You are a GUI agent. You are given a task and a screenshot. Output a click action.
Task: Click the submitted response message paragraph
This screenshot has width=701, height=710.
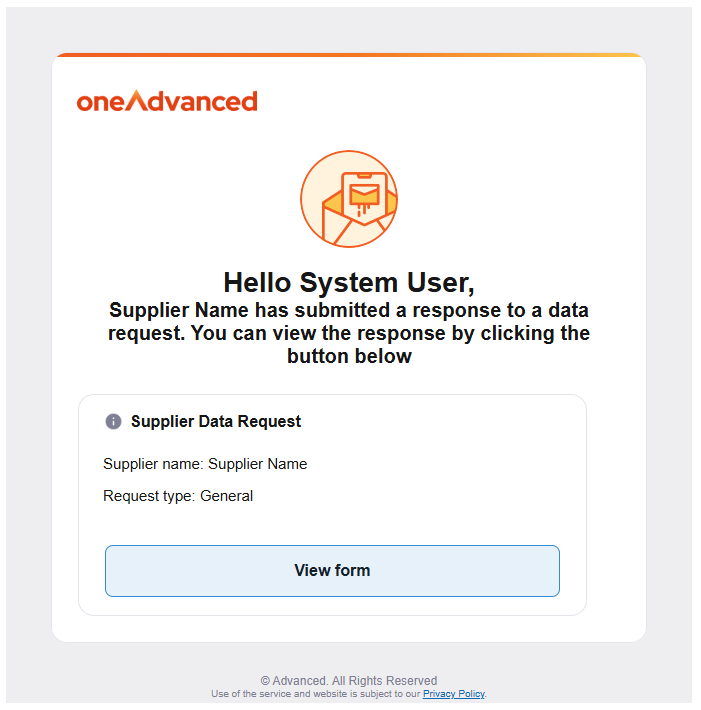348,333
